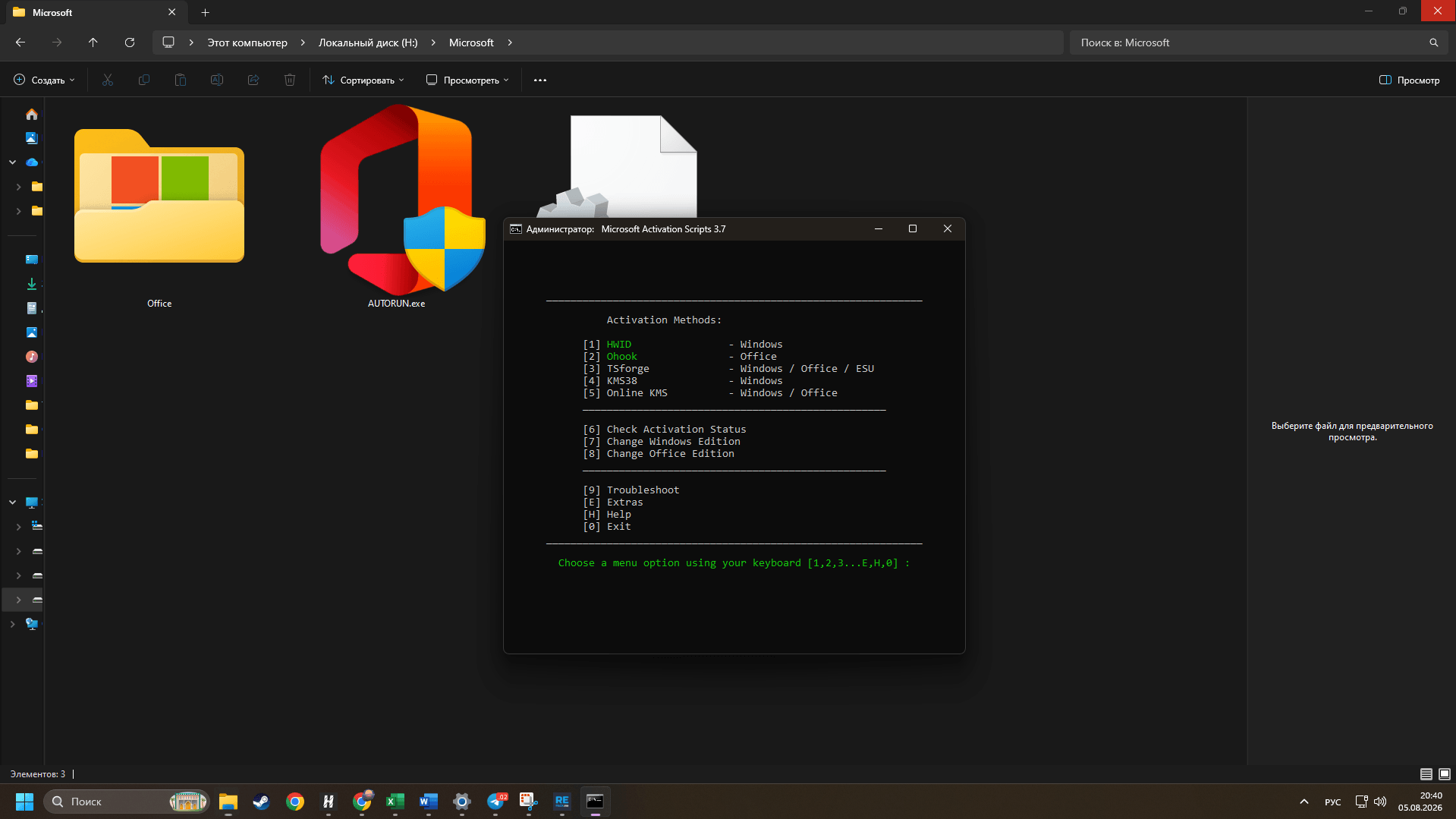The image size is (1456, 819).
Task: Switch the РУС input language
Action: [x=1333, y=802]
